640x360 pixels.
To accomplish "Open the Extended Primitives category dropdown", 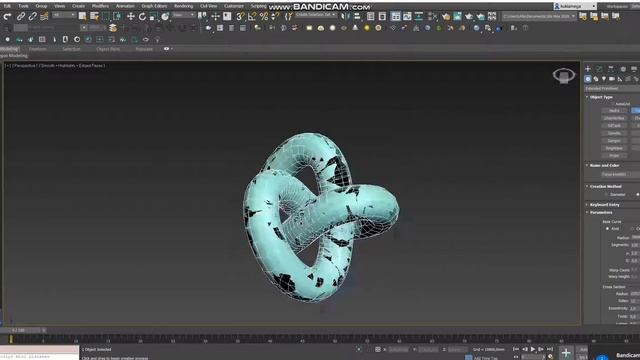I will (612, 89).
